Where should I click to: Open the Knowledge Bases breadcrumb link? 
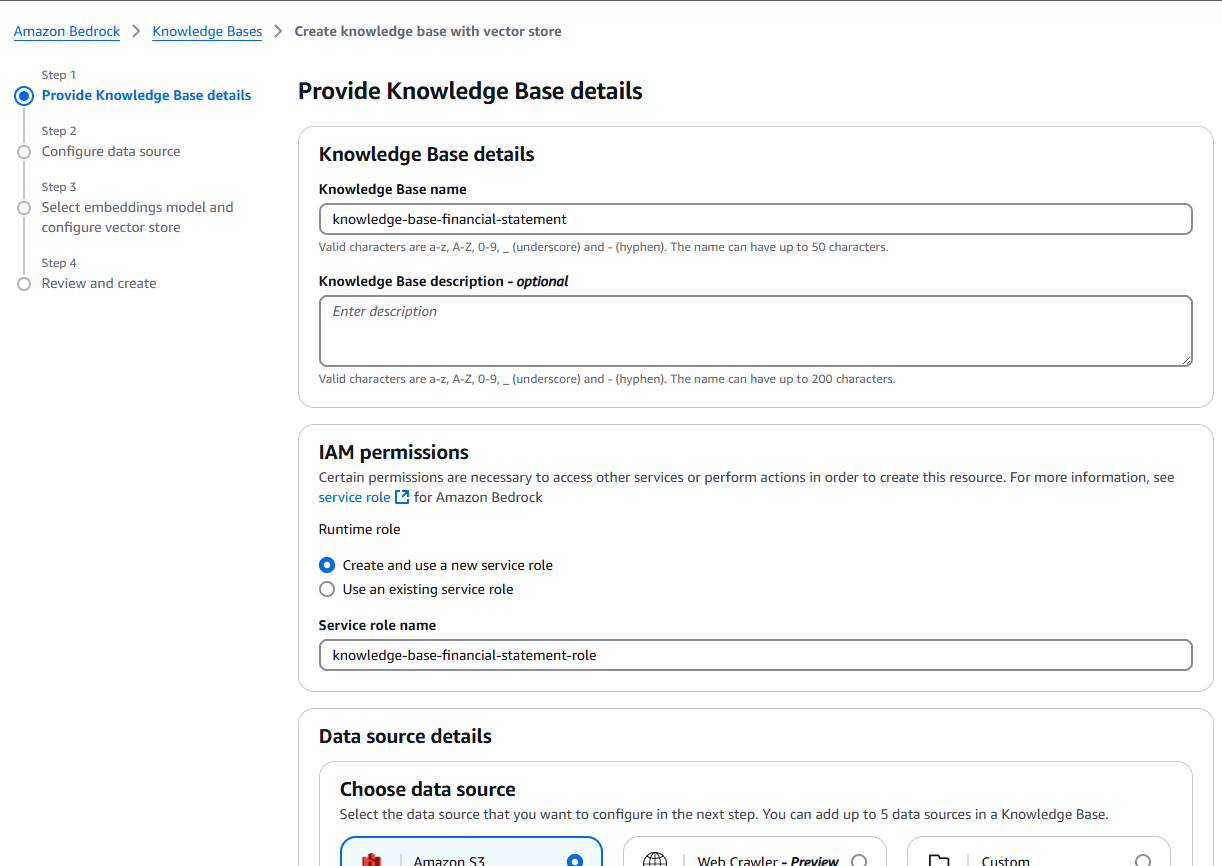coord(207,31)
